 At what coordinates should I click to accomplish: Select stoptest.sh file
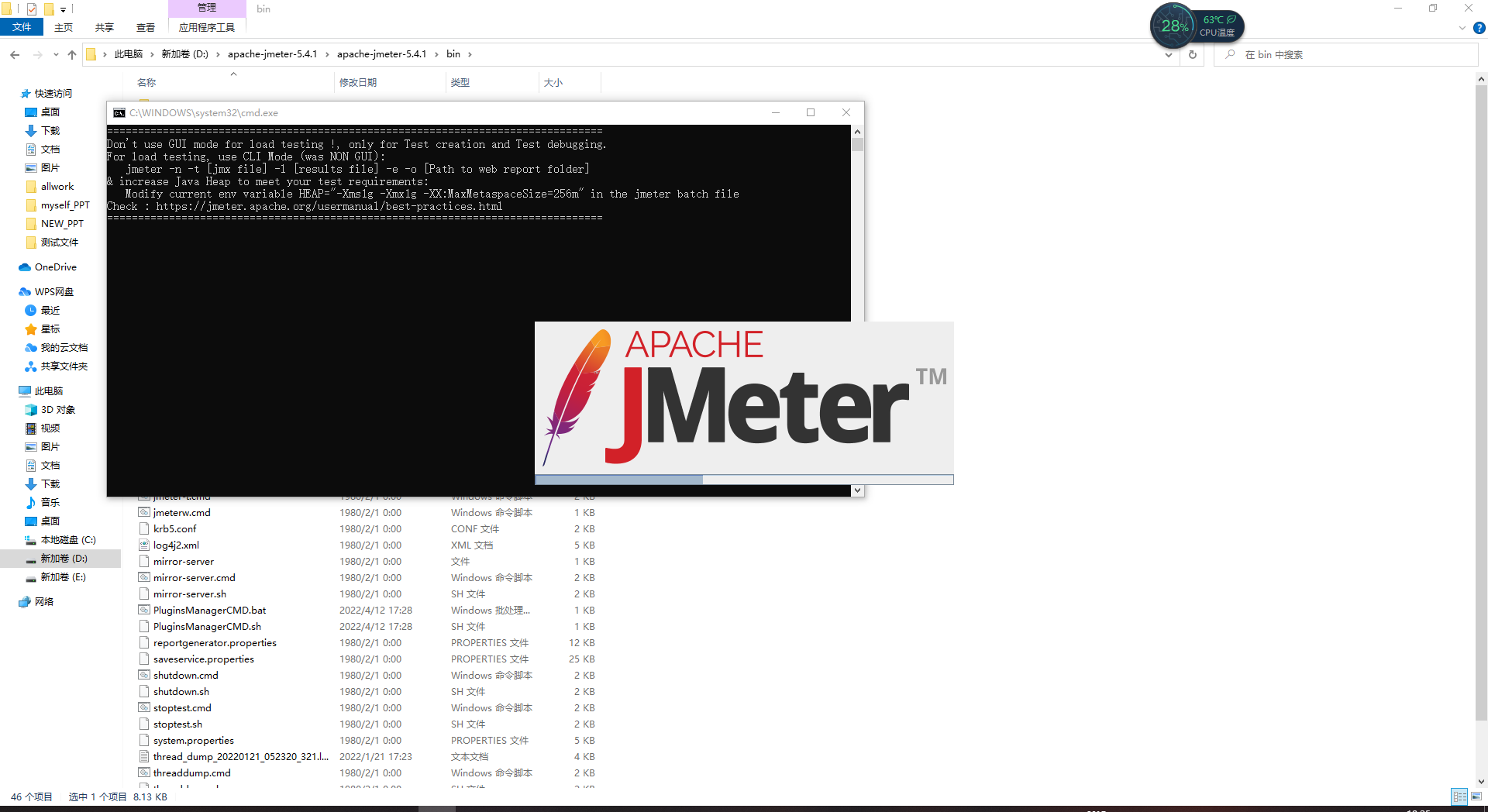(x=177, y=724)
